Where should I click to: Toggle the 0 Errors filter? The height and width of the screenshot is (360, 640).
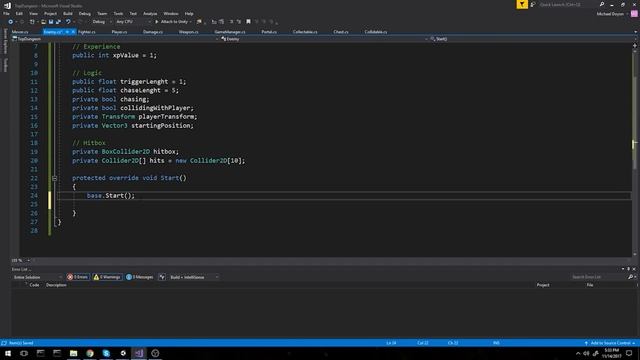pos(78,277)
